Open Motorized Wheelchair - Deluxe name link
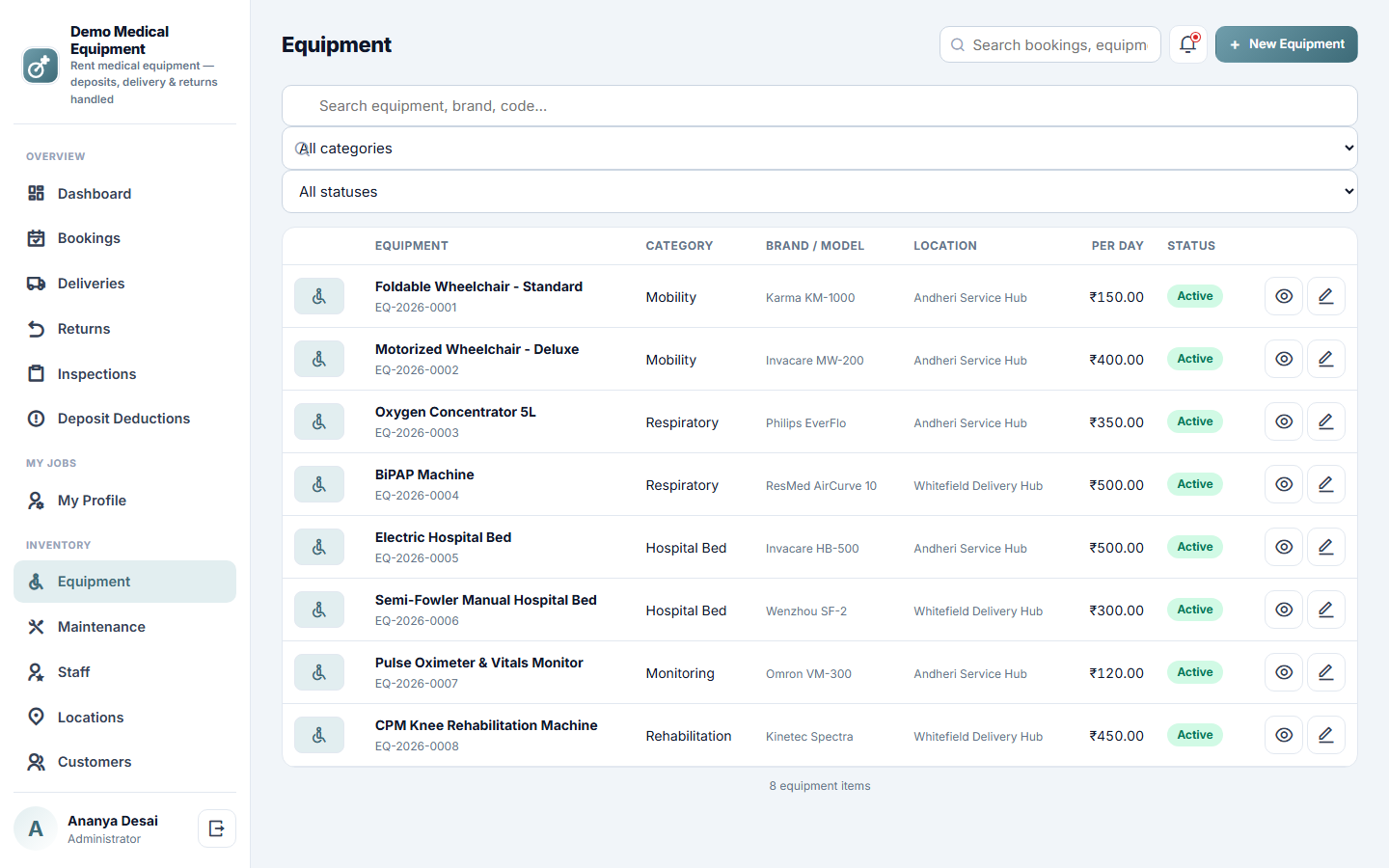Screen dimensions: 1389x868 [477, 349]
